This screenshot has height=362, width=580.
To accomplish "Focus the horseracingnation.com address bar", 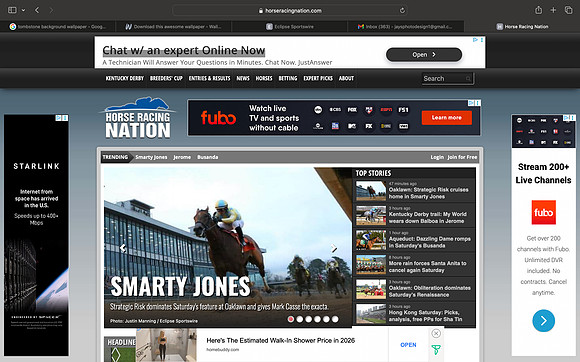I will tap(290, 10).
